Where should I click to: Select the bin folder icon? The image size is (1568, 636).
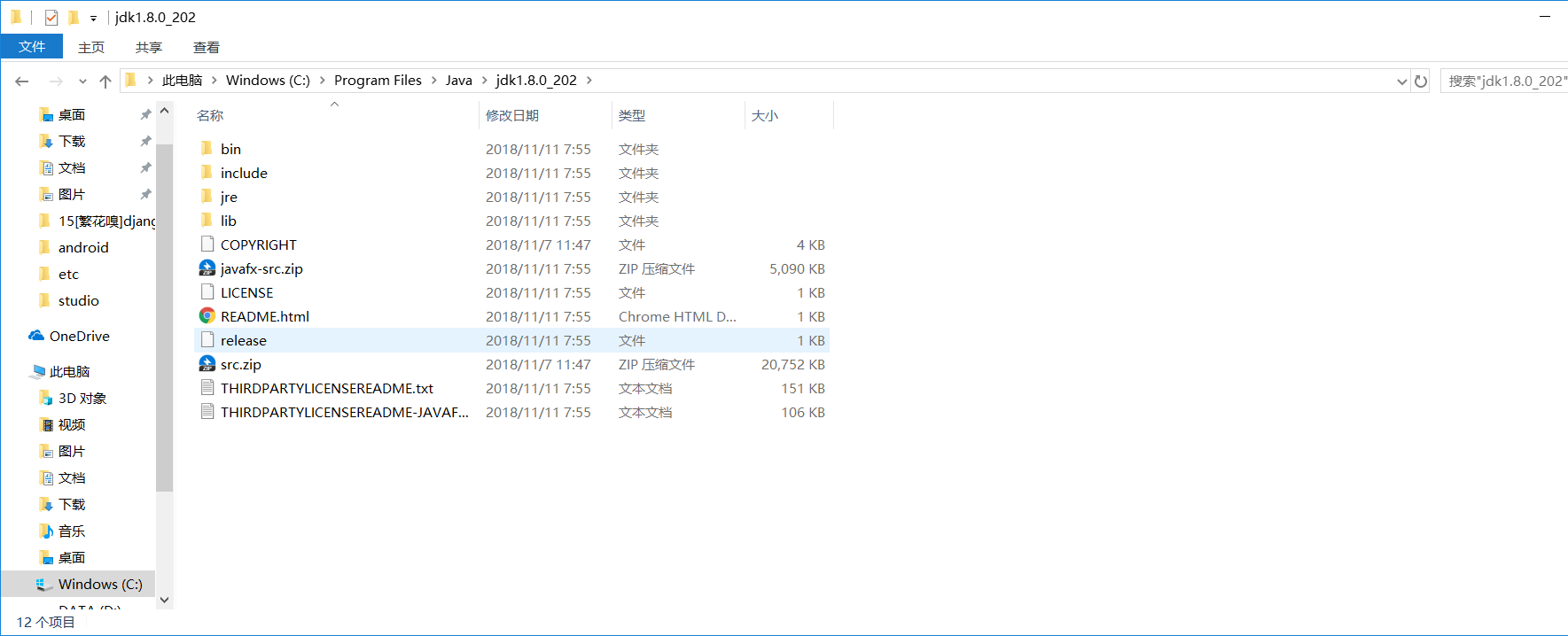[207, 148]
